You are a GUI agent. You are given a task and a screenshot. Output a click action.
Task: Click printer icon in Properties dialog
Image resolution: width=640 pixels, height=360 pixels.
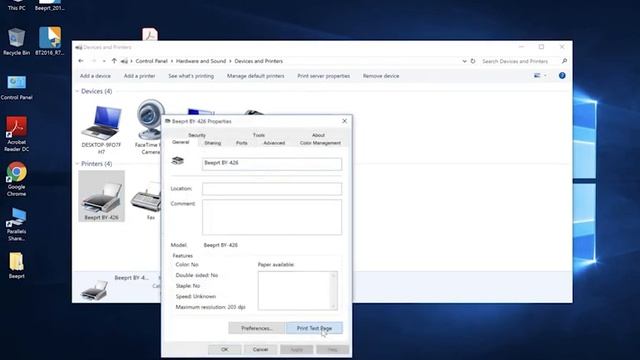pos(178,161)
